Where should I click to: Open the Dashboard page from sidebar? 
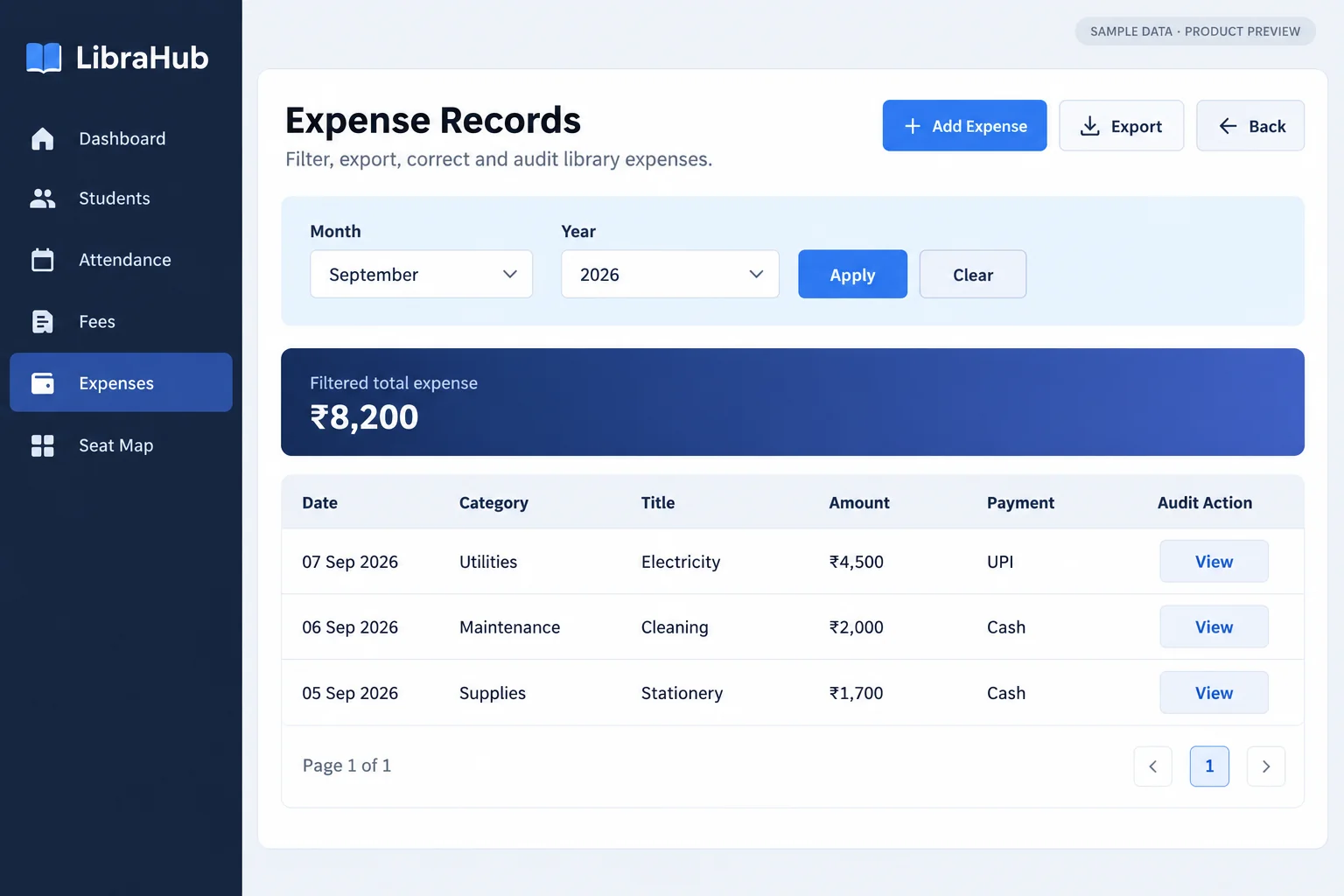(x=121, y=139)
